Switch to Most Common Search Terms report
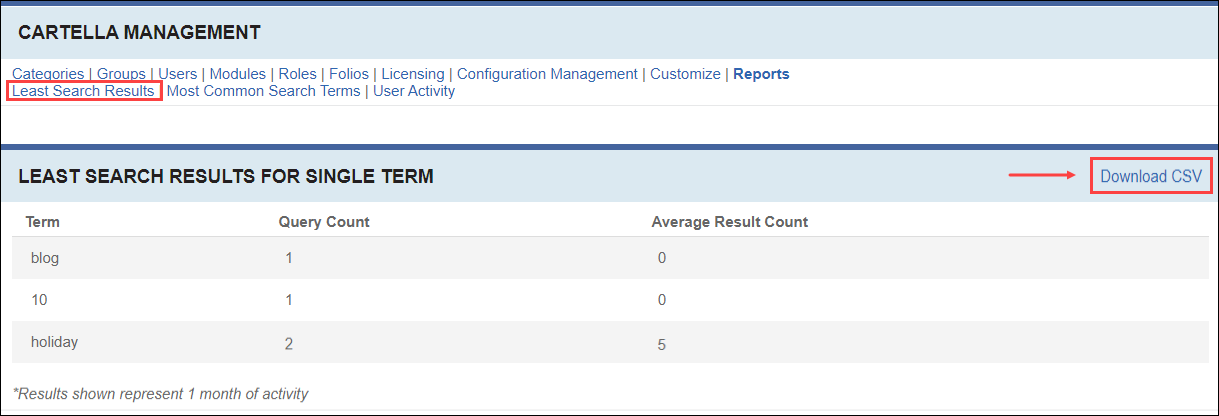Image resolution: width=1219 pixels, height=416 pixels. 263,91
